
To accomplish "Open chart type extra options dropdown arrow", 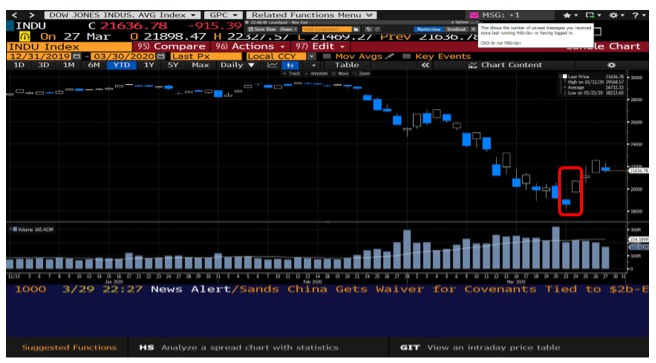I will point(314,65).
